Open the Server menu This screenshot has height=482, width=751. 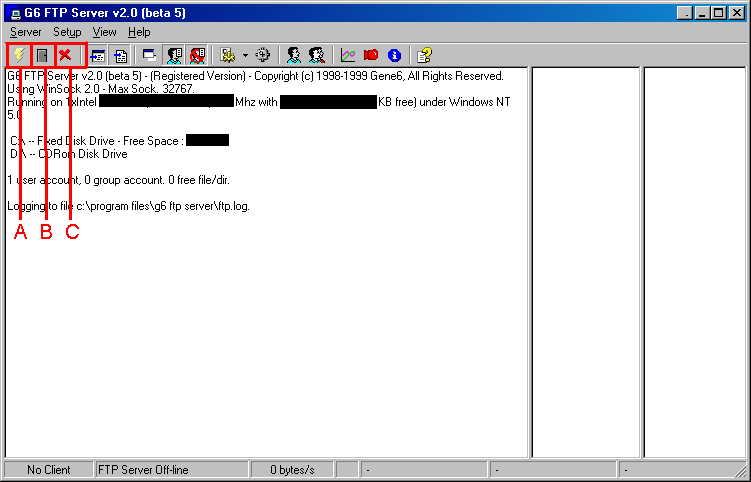tap(26, 32)
